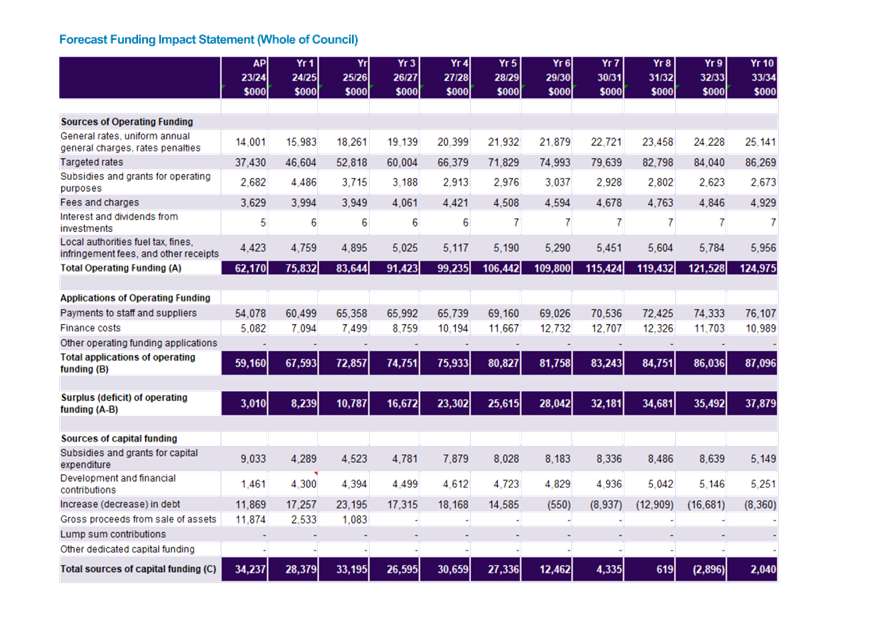
Task: Click Payments to staff and suppliers label
Action: [128, 313]
